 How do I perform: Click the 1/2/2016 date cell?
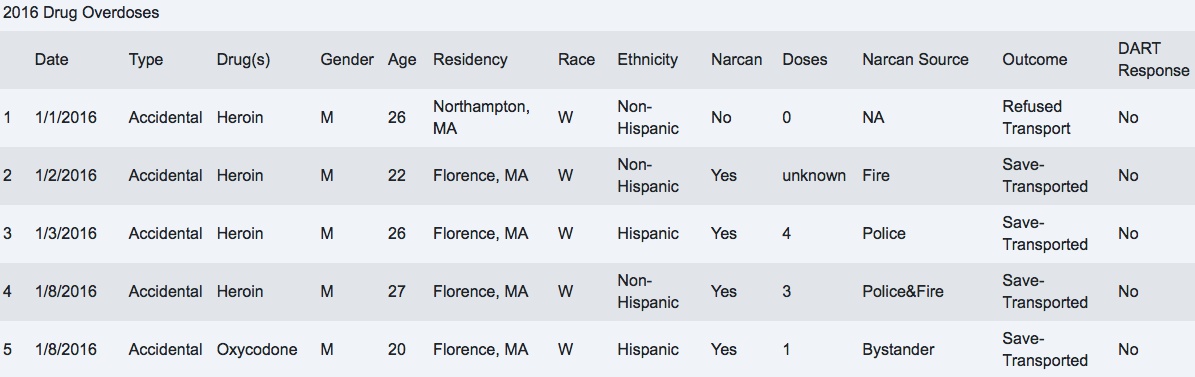(x=66, y=175)
